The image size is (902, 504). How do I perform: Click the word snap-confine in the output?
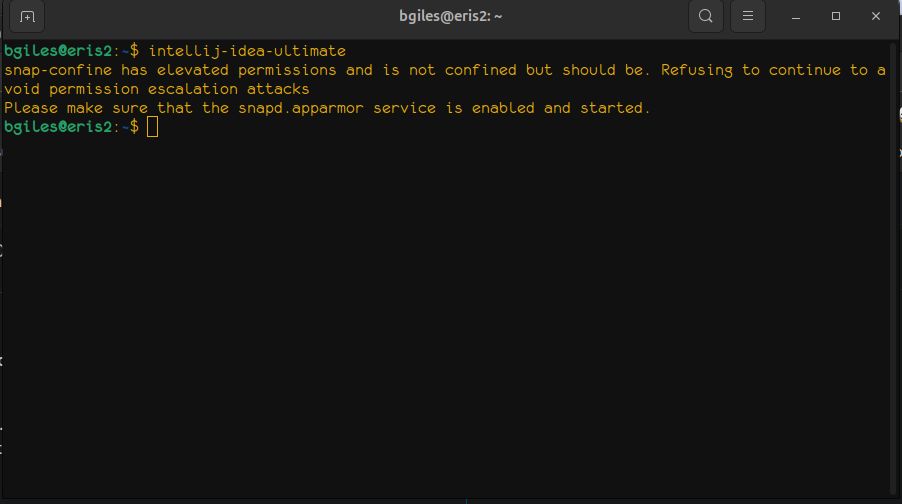(58, 70)
